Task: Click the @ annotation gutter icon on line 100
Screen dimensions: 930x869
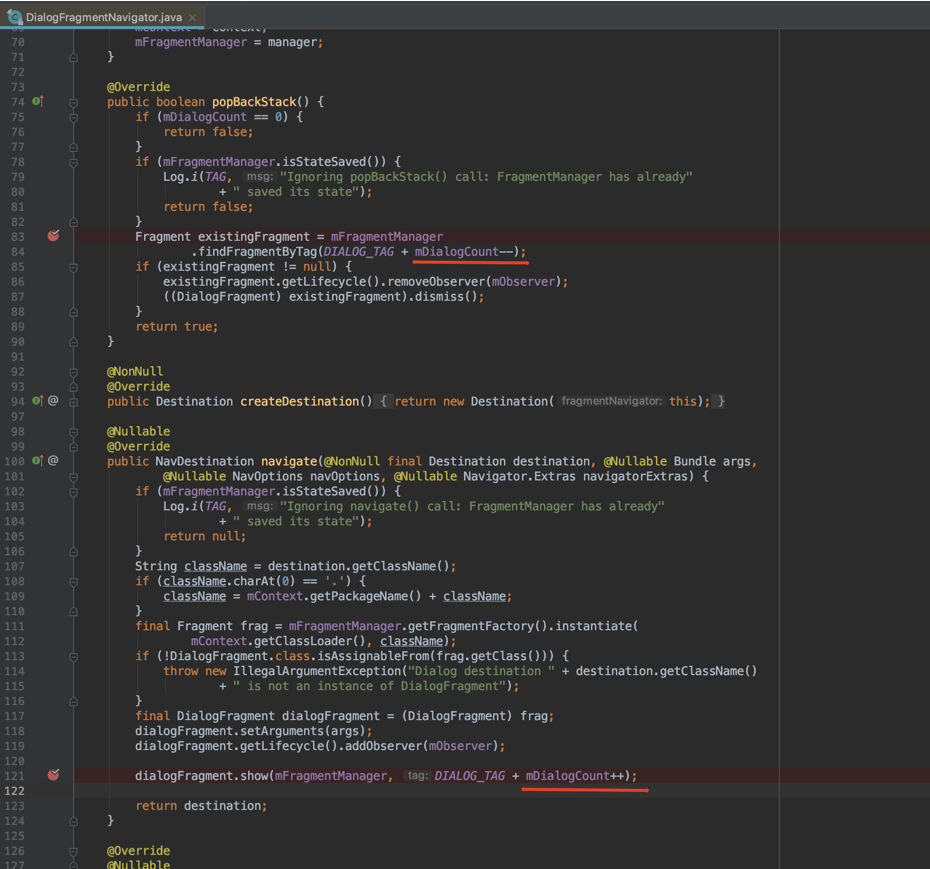Action: tap(53, 461)
